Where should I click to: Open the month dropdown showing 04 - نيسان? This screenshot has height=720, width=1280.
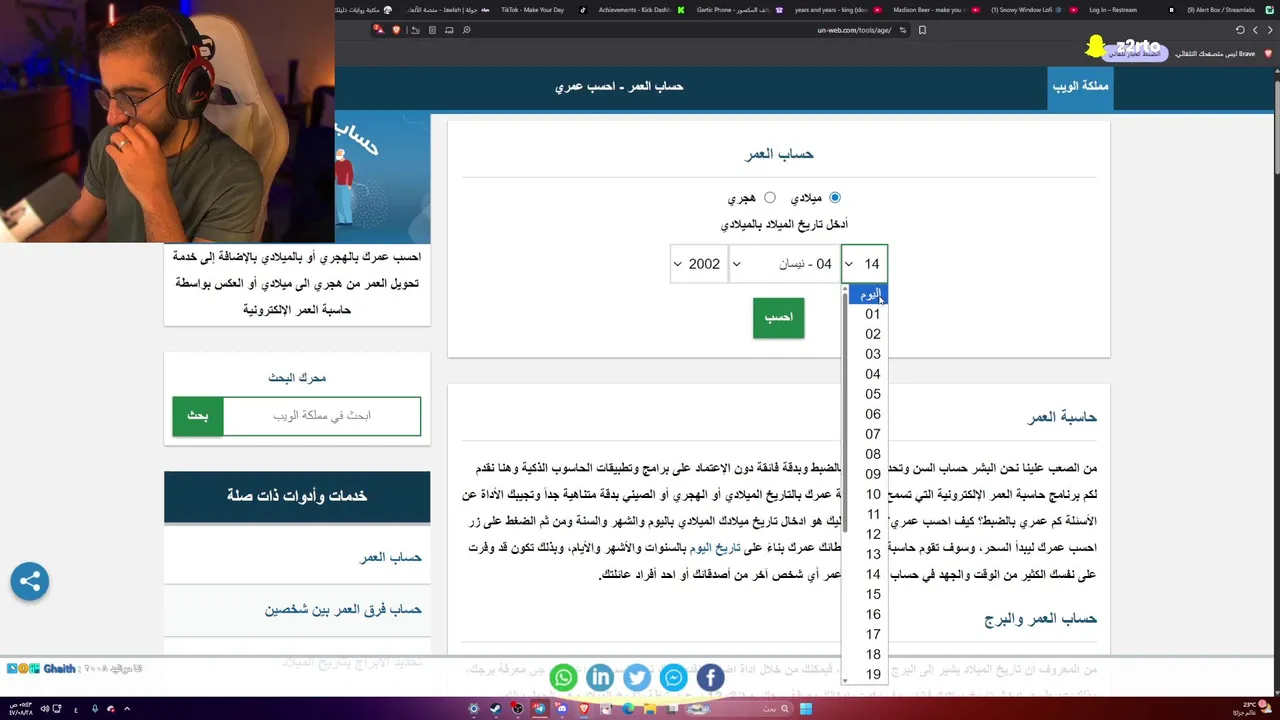[783, 264]
